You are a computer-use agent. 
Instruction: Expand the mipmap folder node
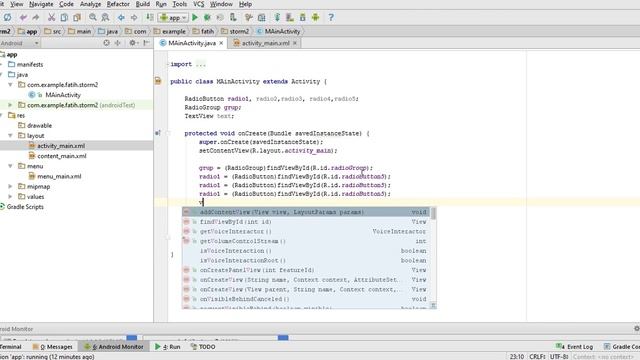click(x=11, y=187)
